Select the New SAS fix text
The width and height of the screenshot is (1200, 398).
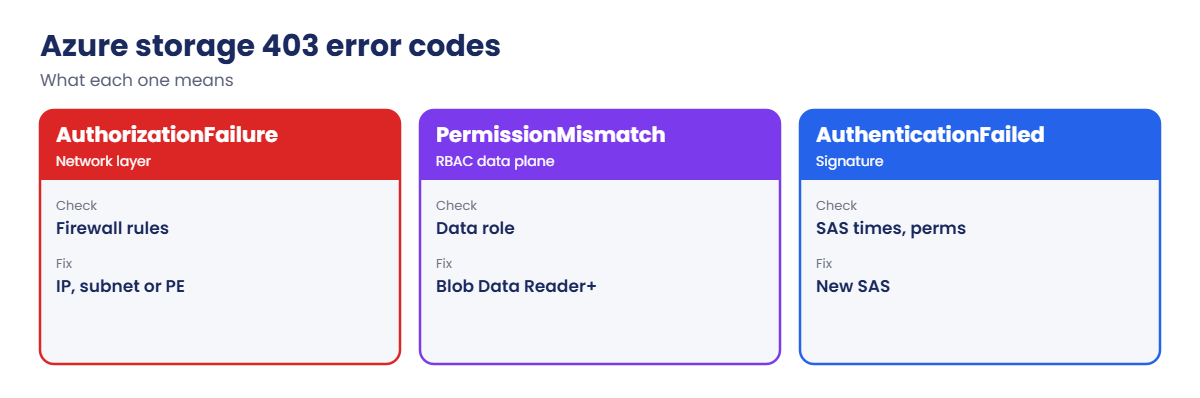click(853, 286)
